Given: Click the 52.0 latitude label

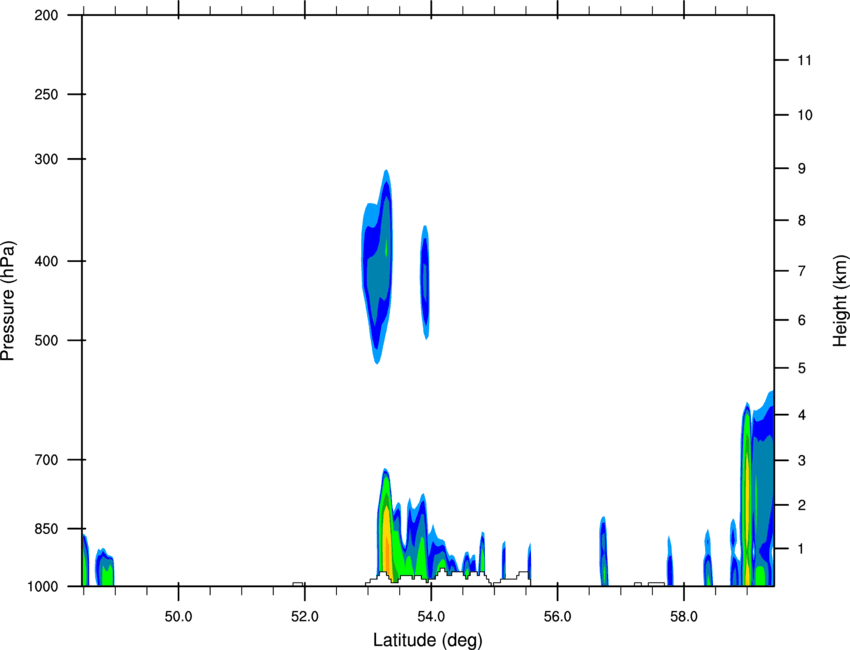Looking at the screenshot, I should coord(305,617).
